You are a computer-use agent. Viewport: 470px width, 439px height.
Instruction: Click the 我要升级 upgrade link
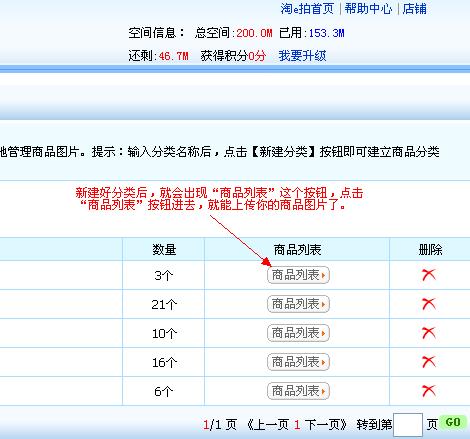coord(302,56)
